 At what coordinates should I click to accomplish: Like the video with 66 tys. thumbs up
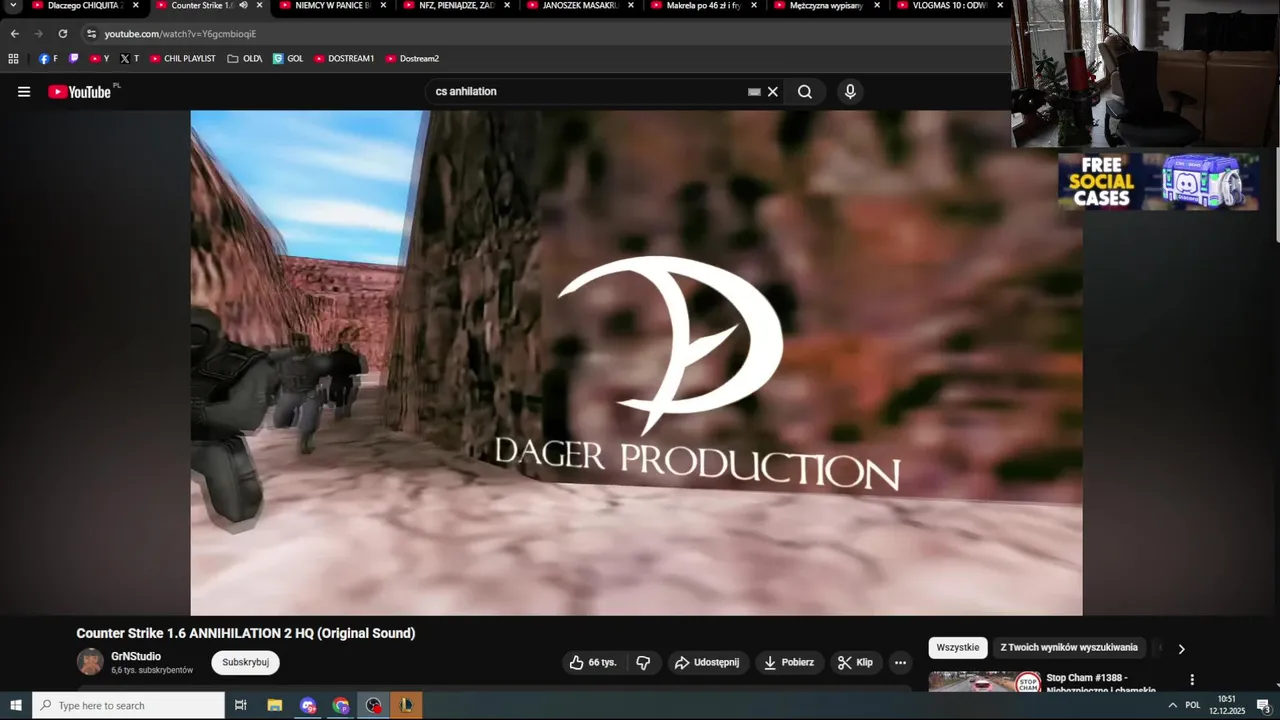593,662
